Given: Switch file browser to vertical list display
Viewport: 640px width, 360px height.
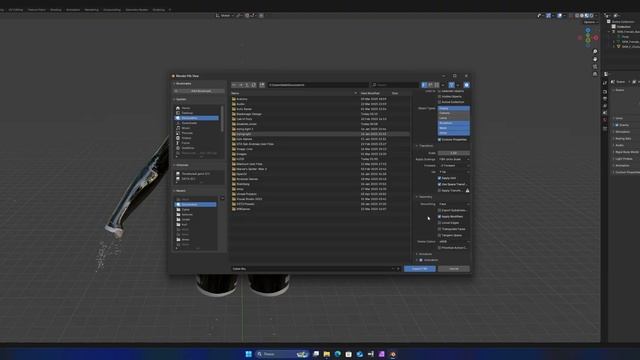Looking at the screenshot, I should tap(424, 85).
